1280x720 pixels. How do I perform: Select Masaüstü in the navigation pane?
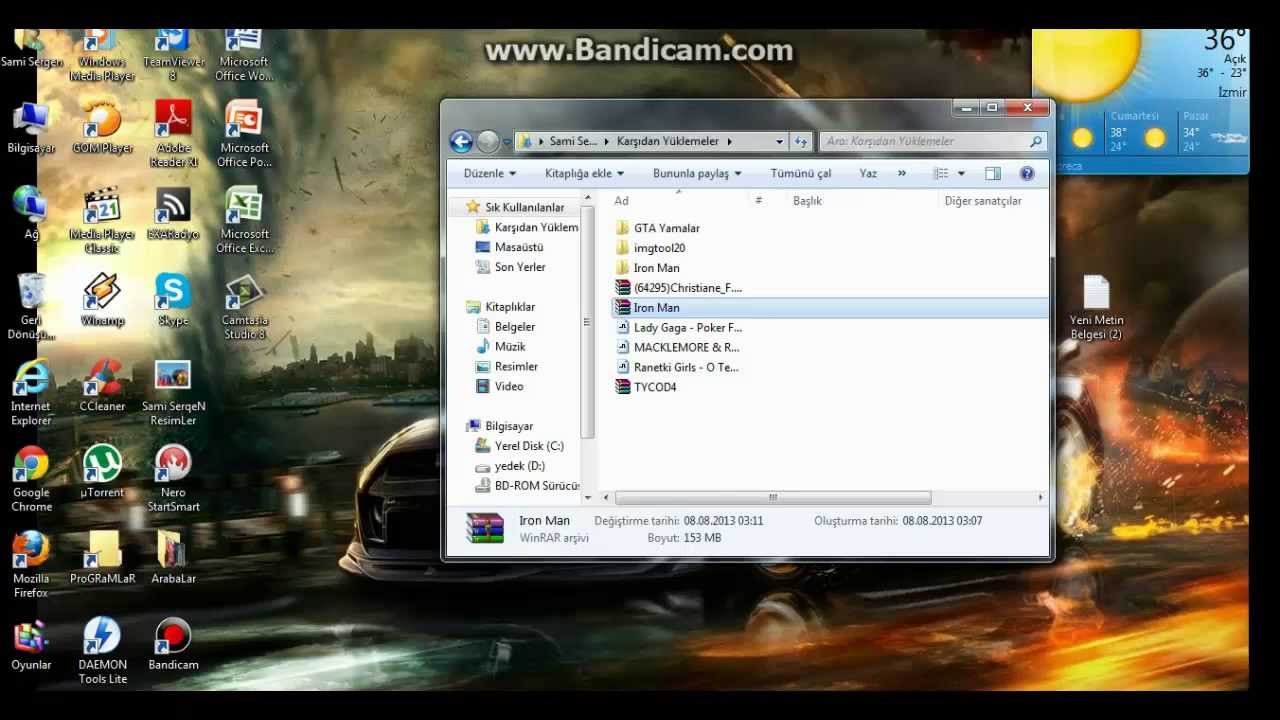point(518,247)
